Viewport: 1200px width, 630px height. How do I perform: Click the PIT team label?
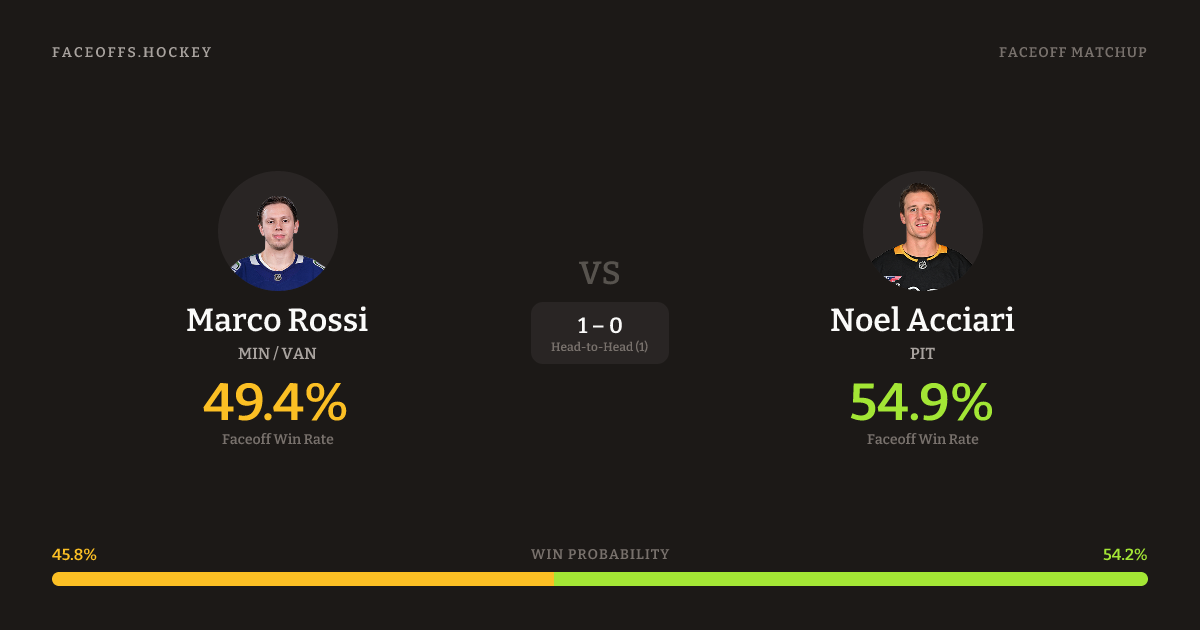click(x=922, y=353)
